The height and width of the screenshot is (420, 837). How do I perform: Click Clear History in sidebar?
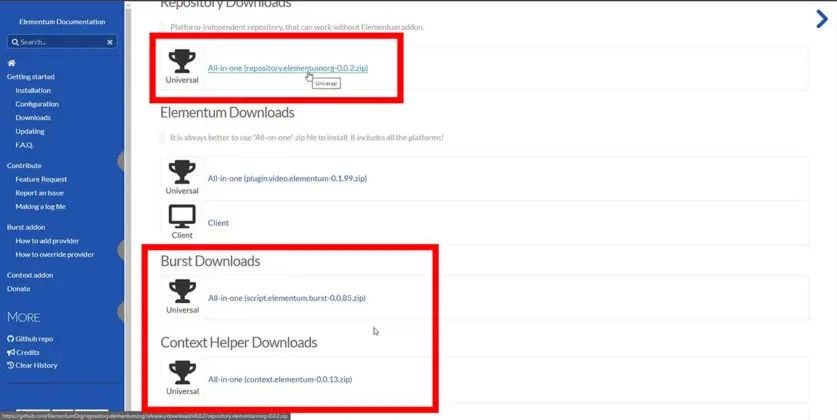[36, 365]
